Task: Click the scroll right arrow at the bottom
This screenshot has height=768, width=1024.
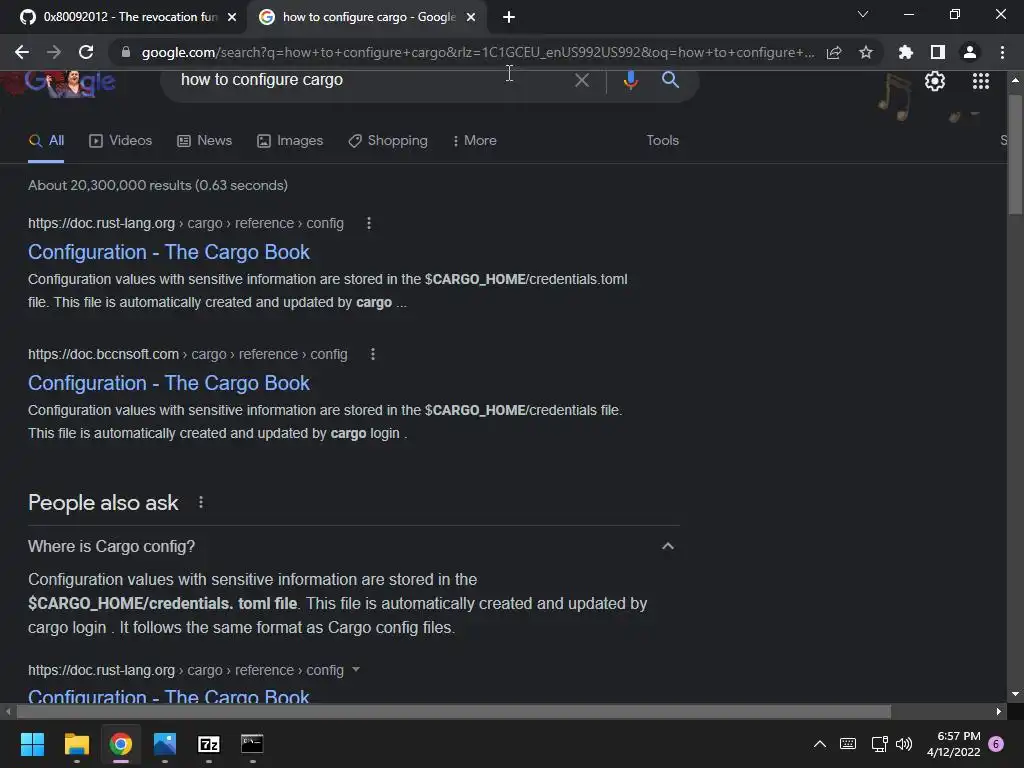Action: (x=999, y=711)
